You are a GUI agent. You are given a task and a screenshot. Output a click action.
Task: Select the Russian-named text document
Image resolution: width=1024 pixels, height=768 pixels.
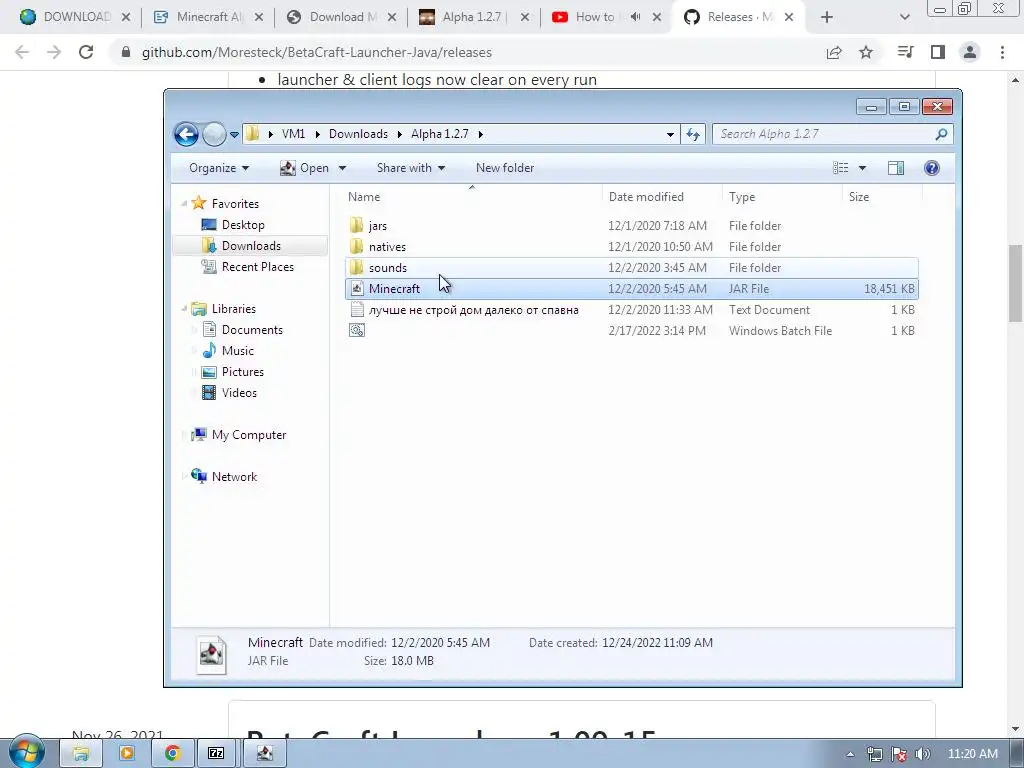coord(632,310)
